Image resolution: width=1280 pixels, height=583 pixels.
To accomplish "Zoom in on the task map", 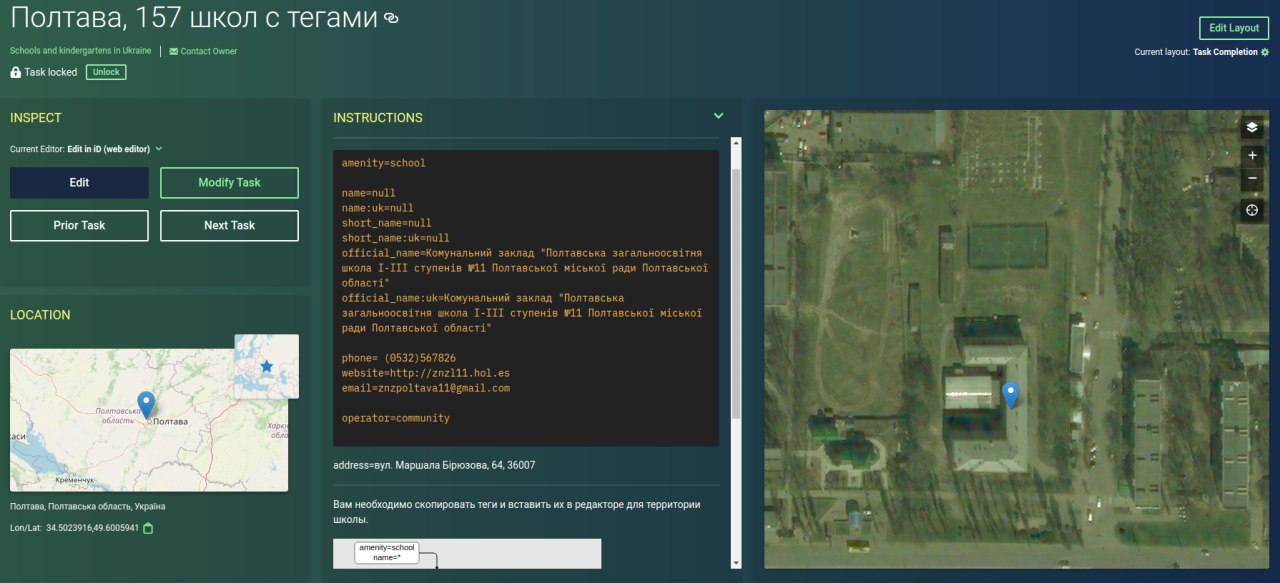I will tap(1251, 156).
